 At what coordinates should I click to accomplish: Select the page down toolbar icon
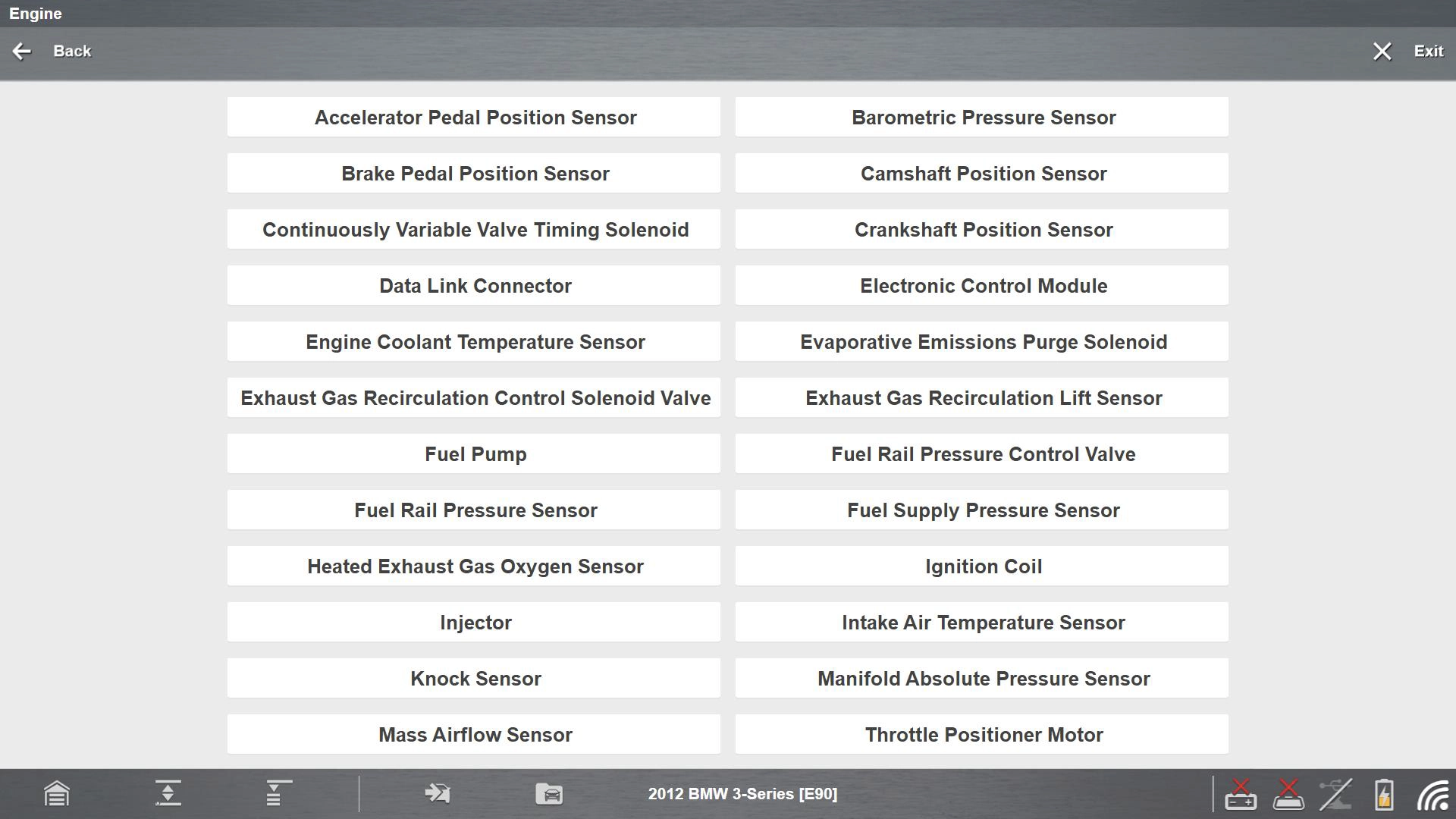[x=275, y=794]
